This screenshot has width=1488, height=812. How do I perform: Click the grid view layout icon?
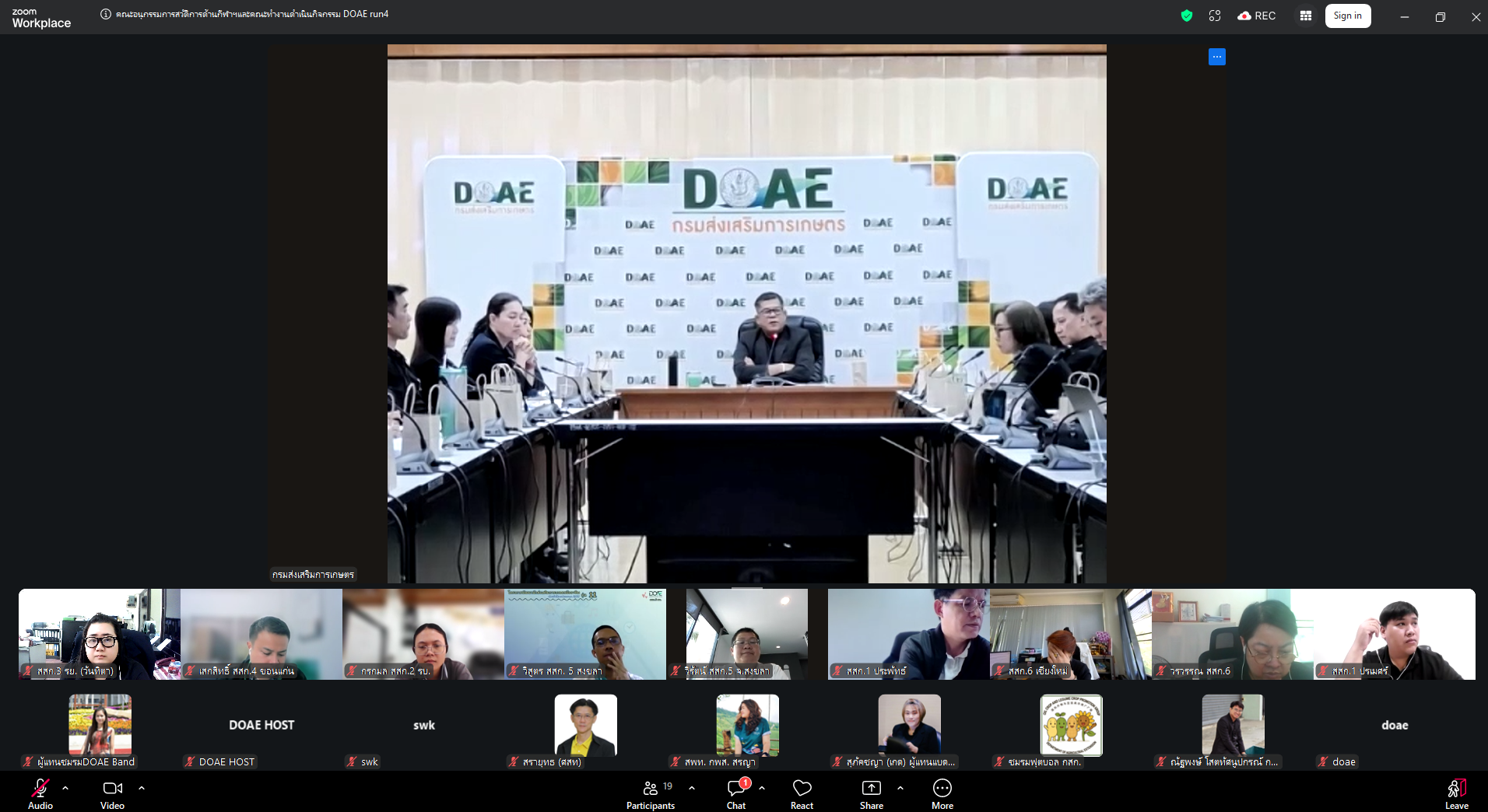[x=1305, y=16]
